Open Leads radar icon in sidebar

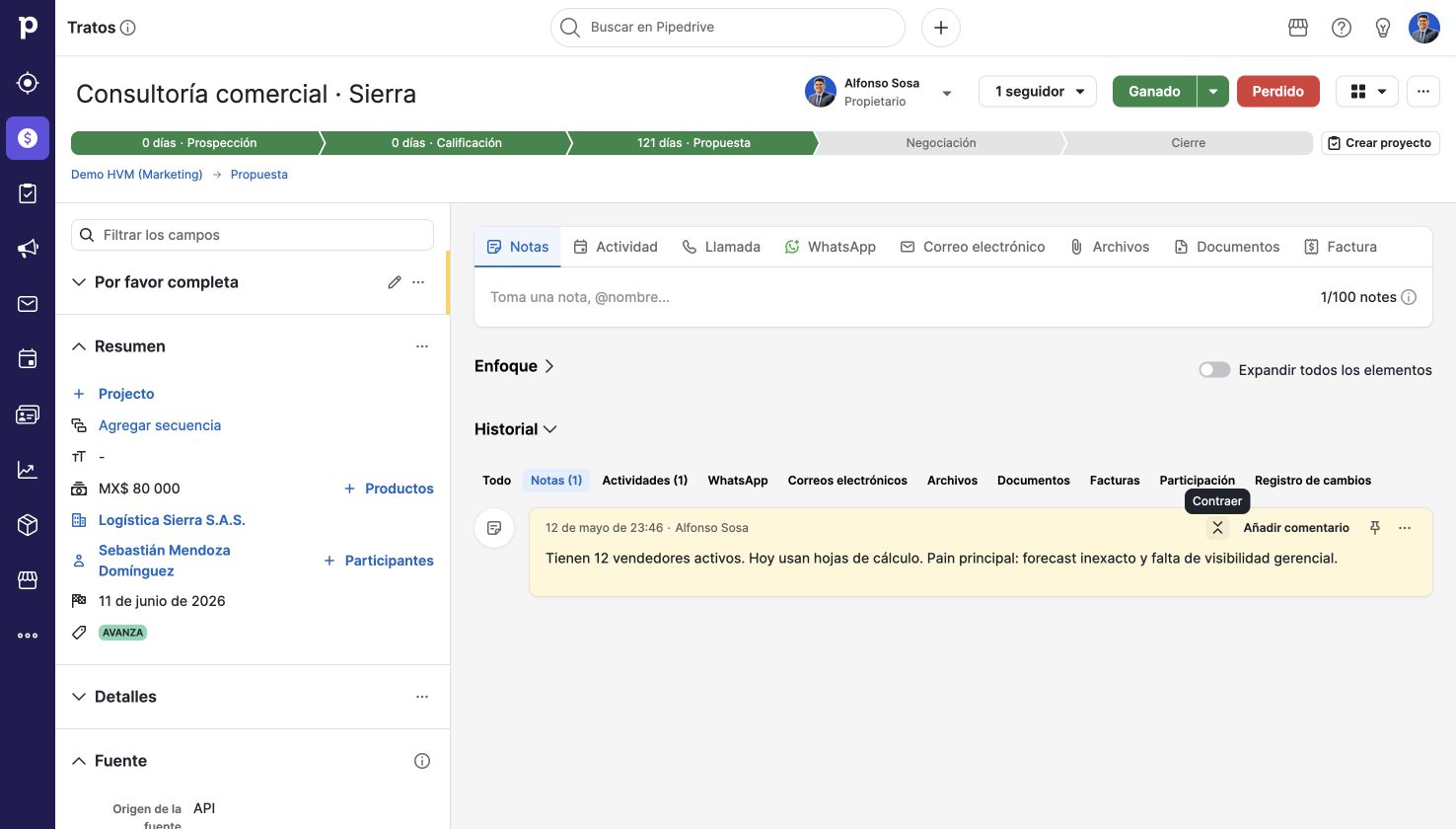pos(28,83)
